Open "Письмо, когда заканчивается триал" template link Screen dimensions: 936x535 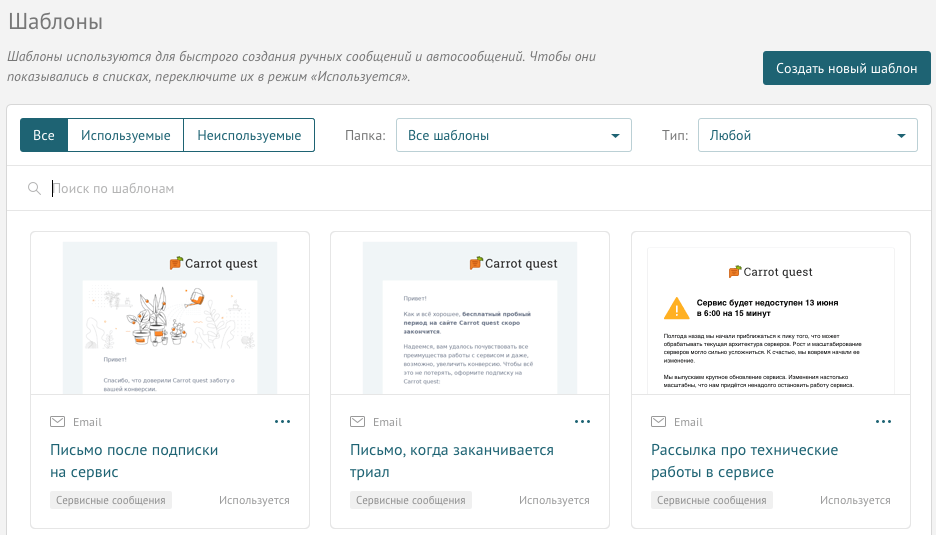[451, 461]
